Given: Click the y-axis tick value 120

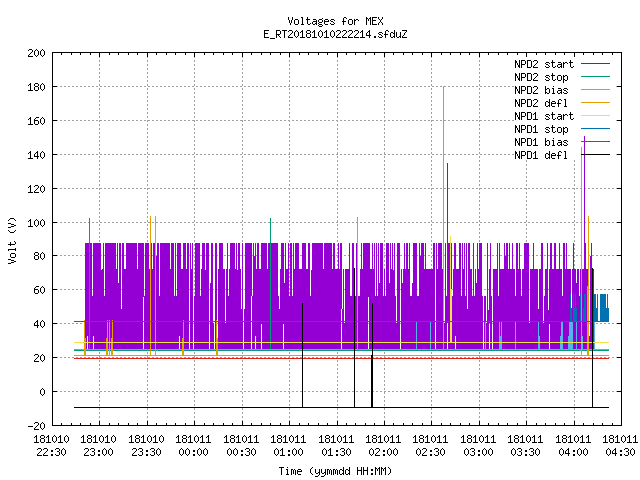Looking at the screenshot, I should 36,189.
